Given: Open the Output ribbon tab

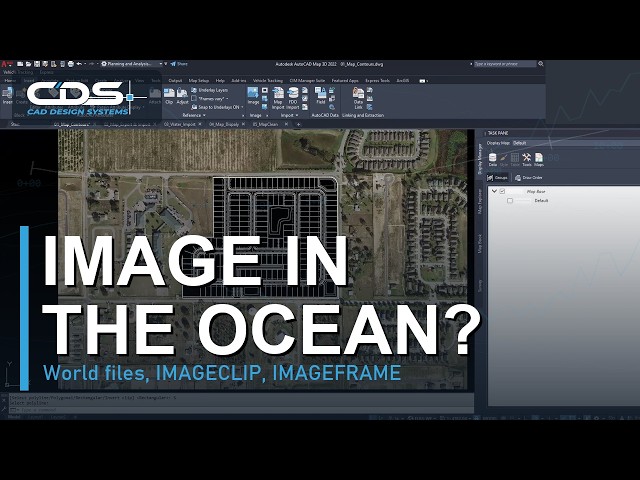Looking at the screenshot, I should 175,81.
